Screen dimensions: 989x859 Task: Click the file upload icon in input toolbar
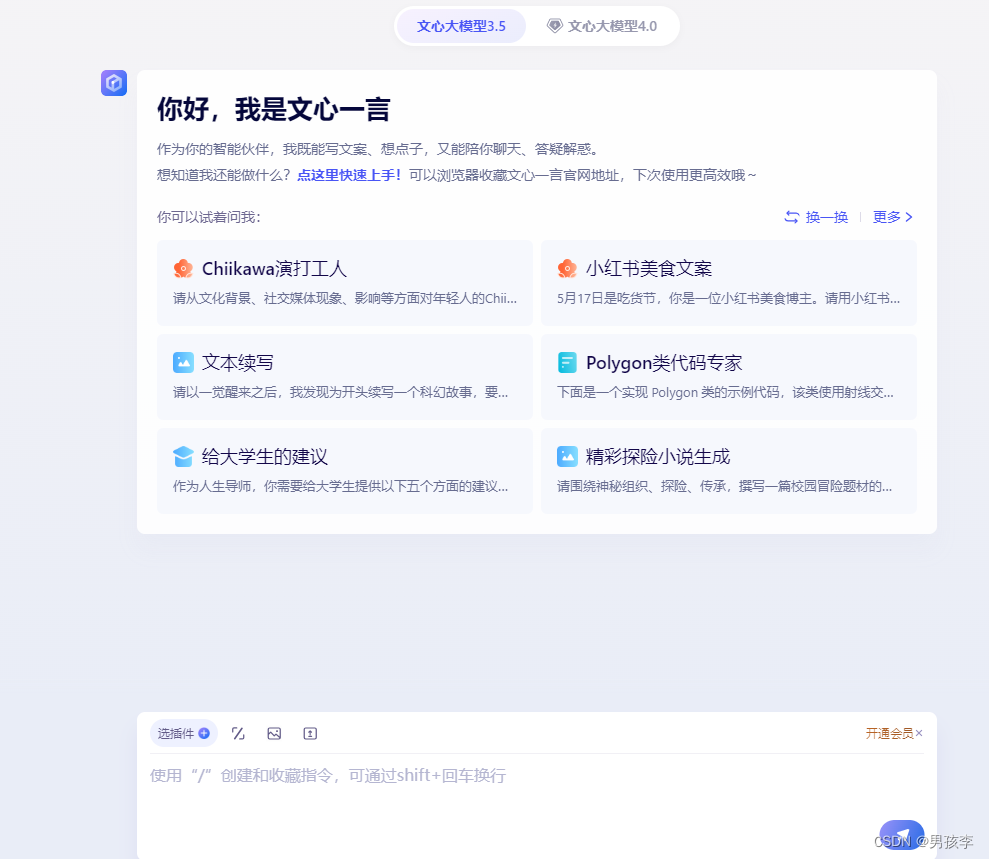pos(310,733)
